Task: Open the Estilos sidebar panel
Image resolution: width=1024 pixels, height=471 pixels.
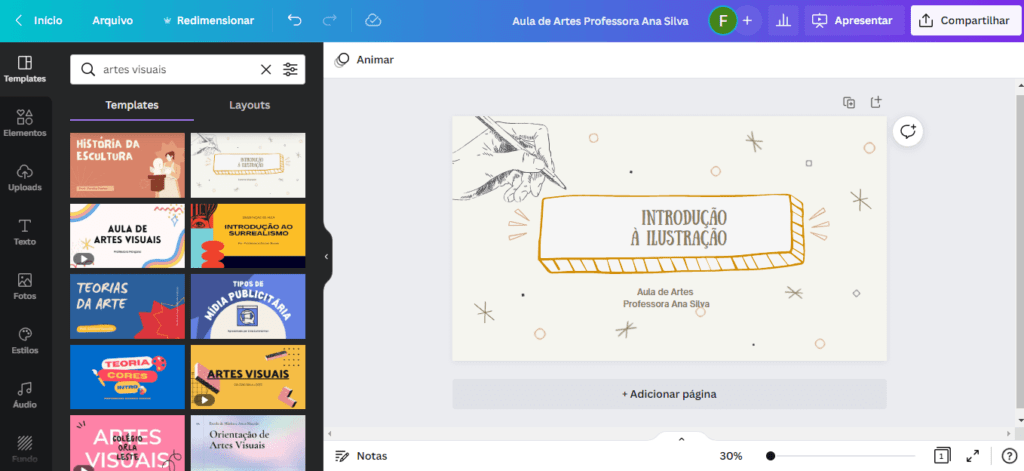Action: (25, 340)
